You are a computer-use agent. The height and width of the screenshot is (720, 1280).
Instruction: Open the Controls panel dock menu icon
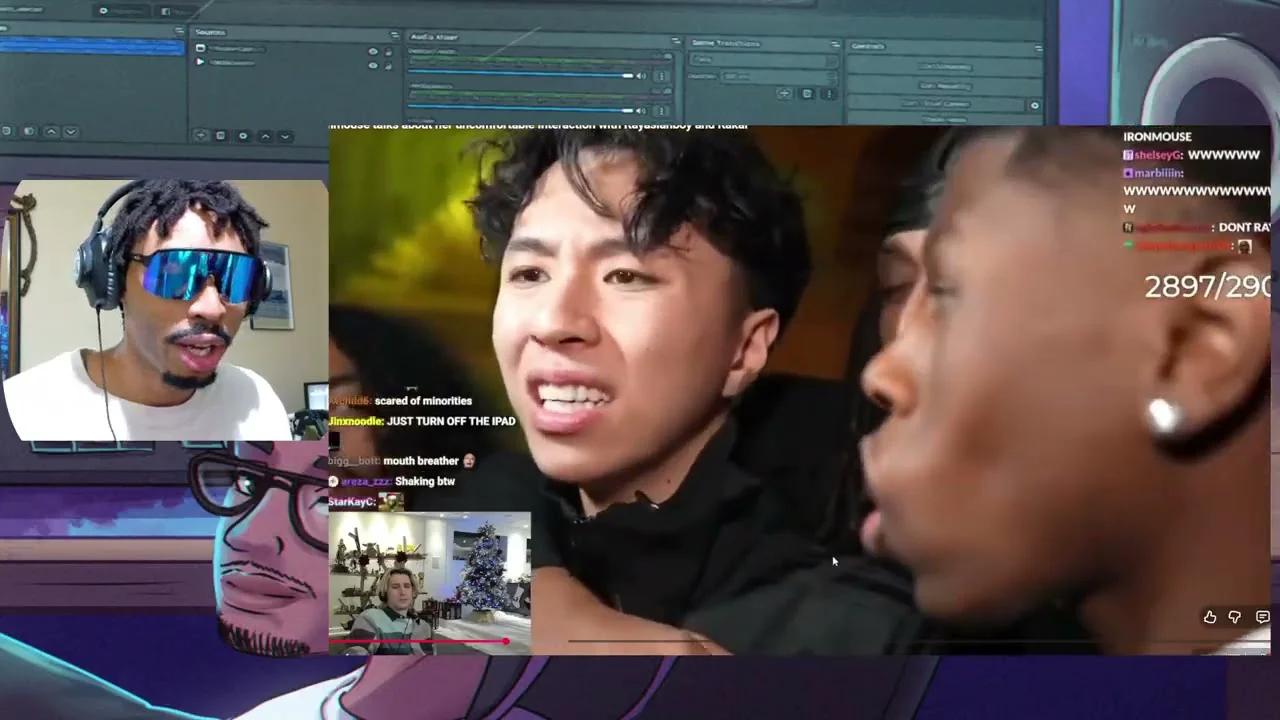click(x=1038, y=48)
